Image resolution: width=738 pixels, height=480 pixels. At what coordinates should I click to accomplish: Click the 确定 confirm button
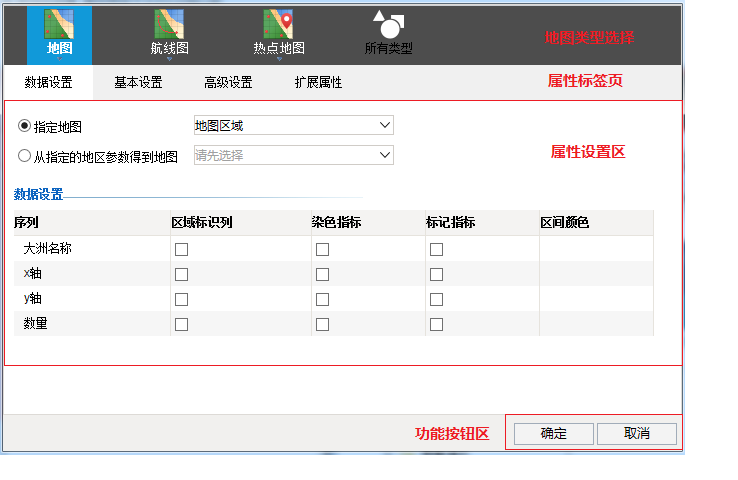click(554, 433)
